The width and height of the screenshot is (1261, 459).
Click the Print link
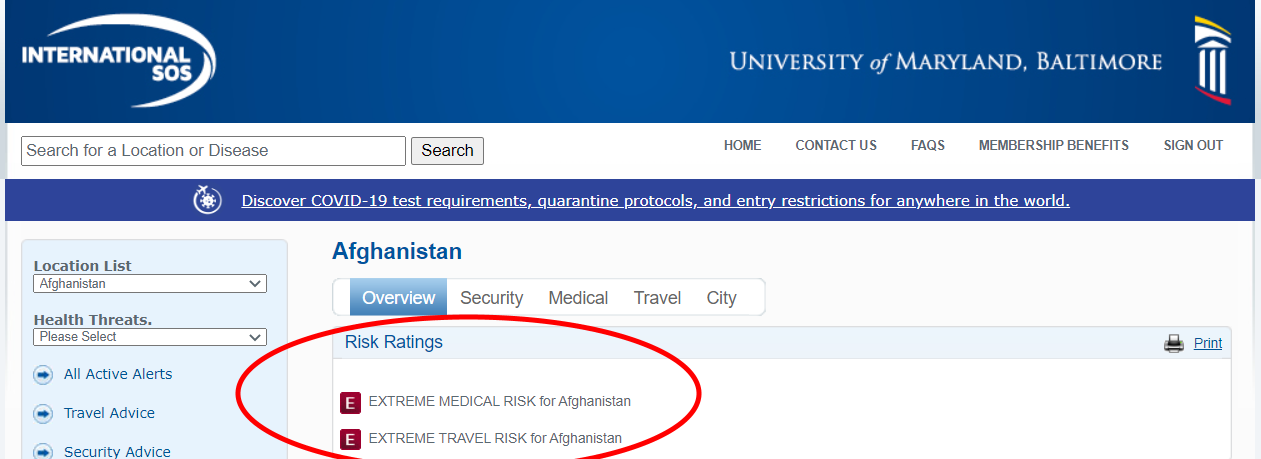tap(1207, 343)
